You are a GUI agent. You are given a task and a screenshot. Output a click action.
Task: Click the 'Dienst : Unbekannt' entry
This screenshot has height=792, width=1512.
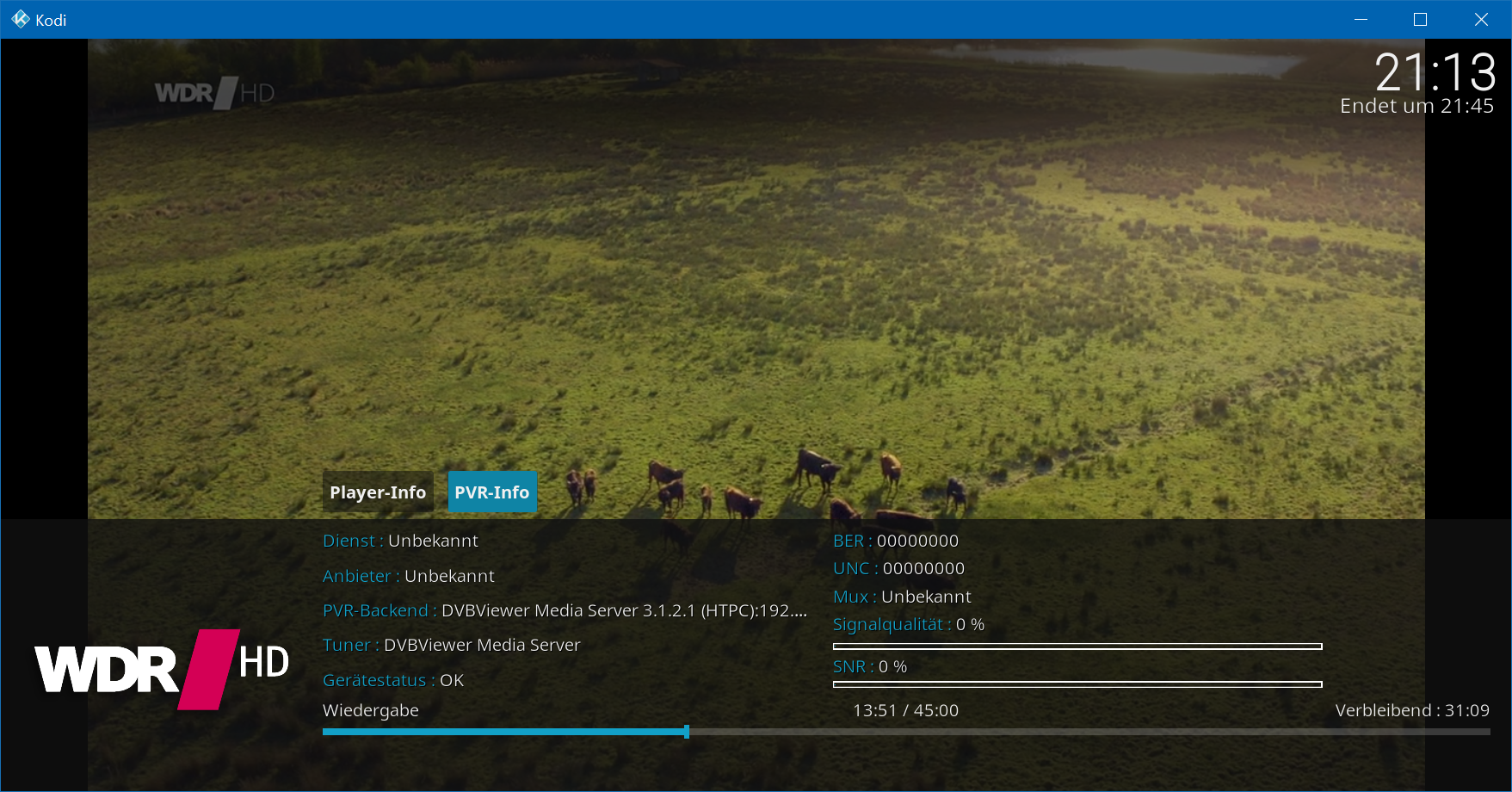click(400, 541)
